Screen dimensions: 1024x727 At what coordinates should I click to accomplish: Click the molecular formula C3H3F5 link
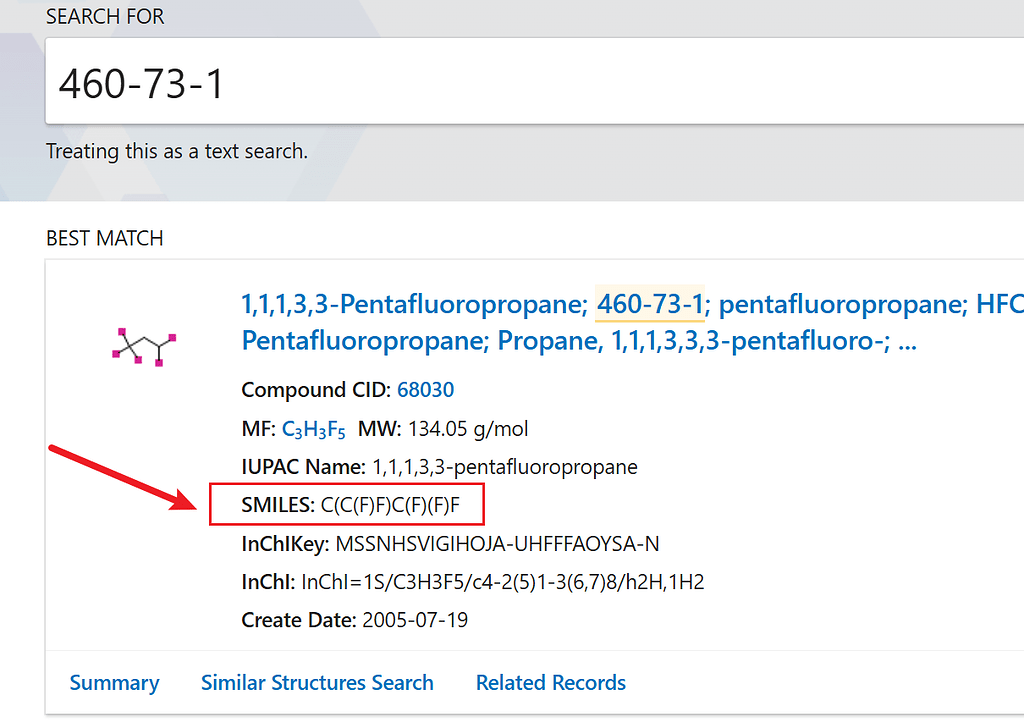314,430
